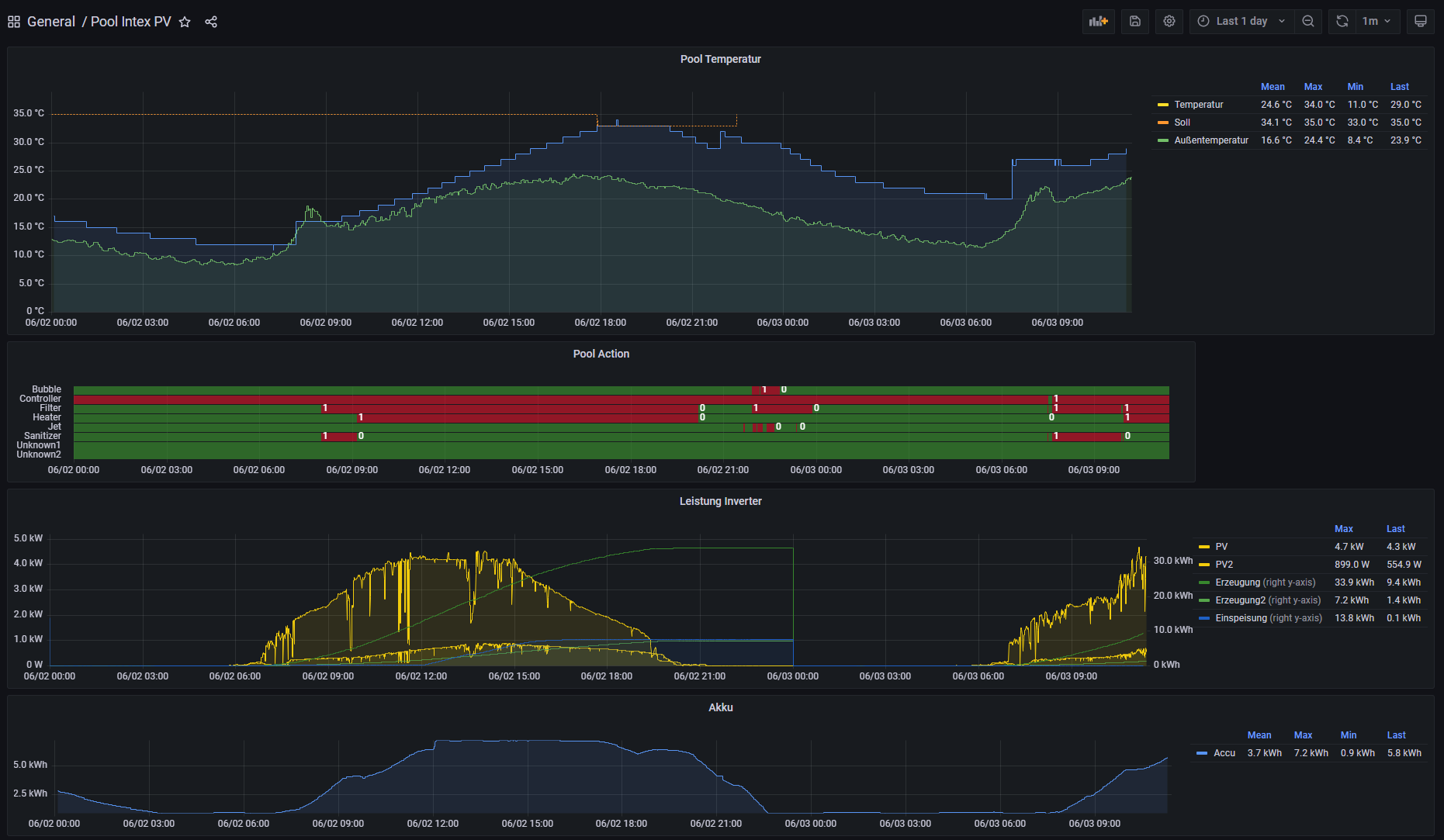The width and height of the screenshot is (1444, 840).
Task: Click the Add panel icon
Action: [1098, 22]
